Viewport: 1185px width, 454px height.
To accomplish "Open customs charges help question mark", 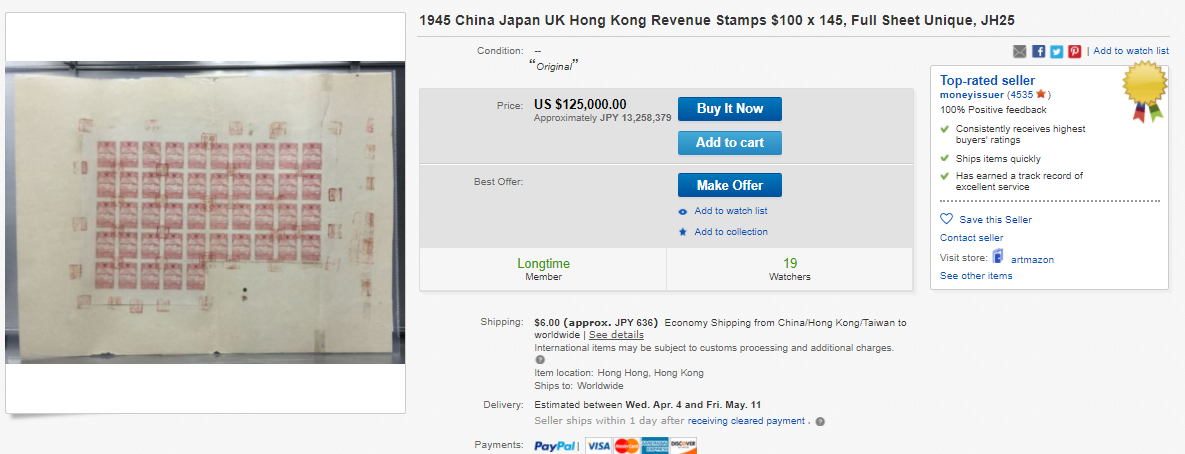I will click(x=540, y=360).
